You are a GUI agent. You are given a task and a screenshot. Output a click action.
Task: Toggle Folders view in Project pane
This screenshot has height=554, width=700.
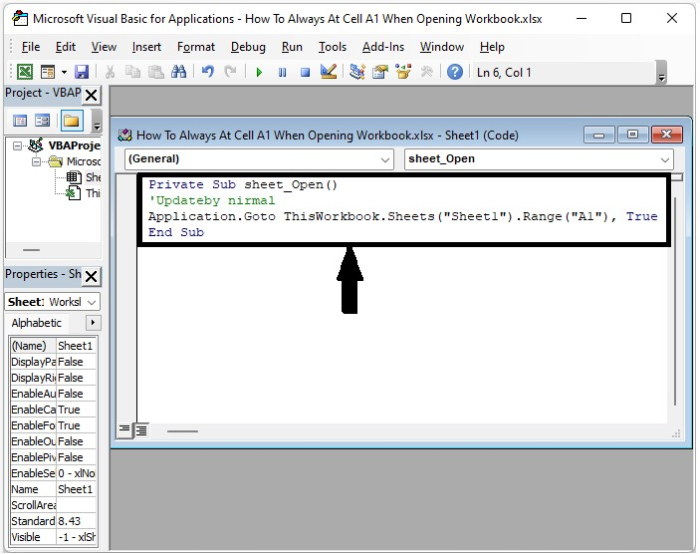pyautogui.click(x=72, y=121)
